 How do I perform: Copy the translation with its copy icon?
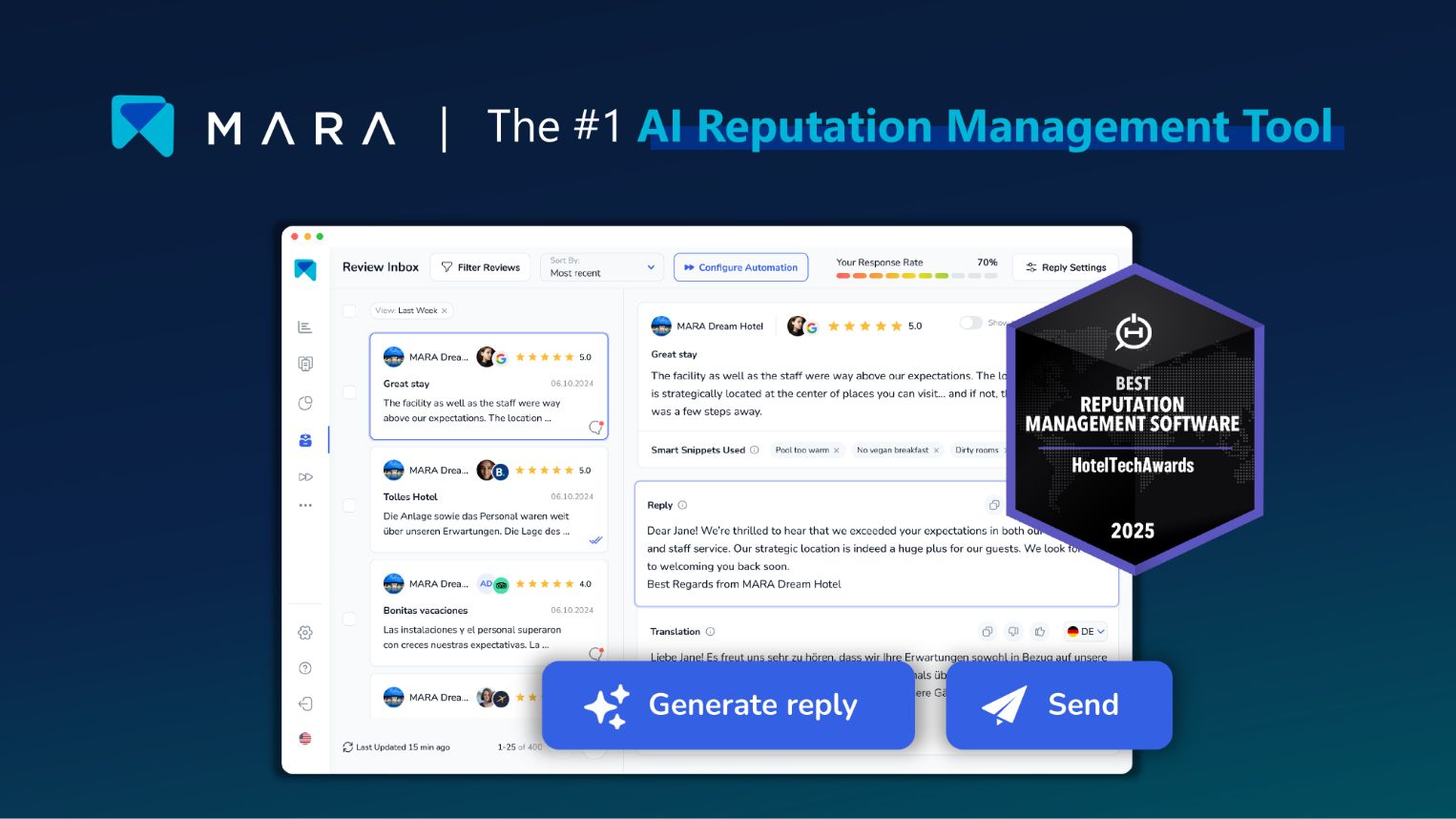click(x=988, y=632)
